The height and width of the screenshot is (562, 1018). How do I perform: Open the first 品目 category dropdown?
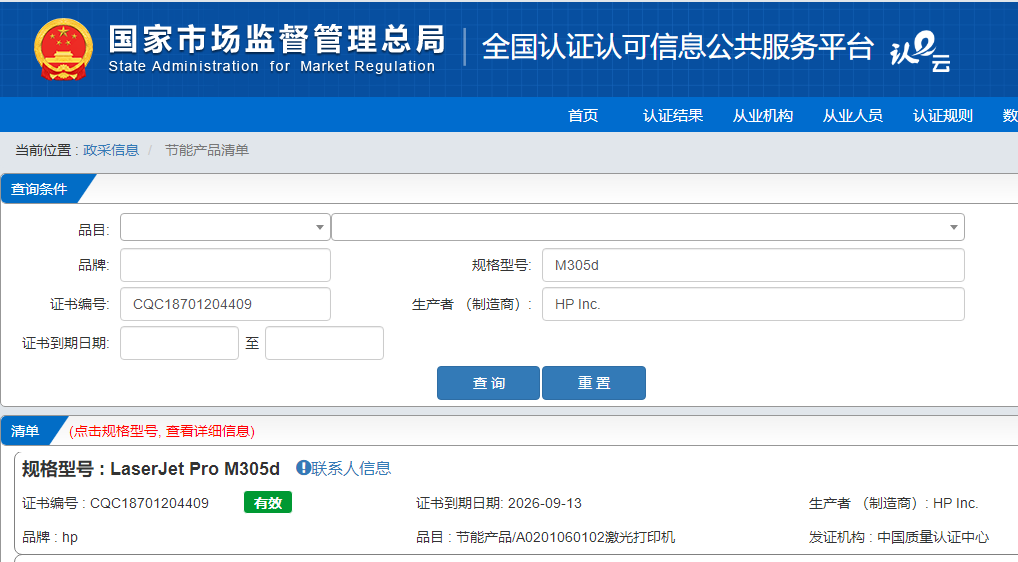coord(225,228)
